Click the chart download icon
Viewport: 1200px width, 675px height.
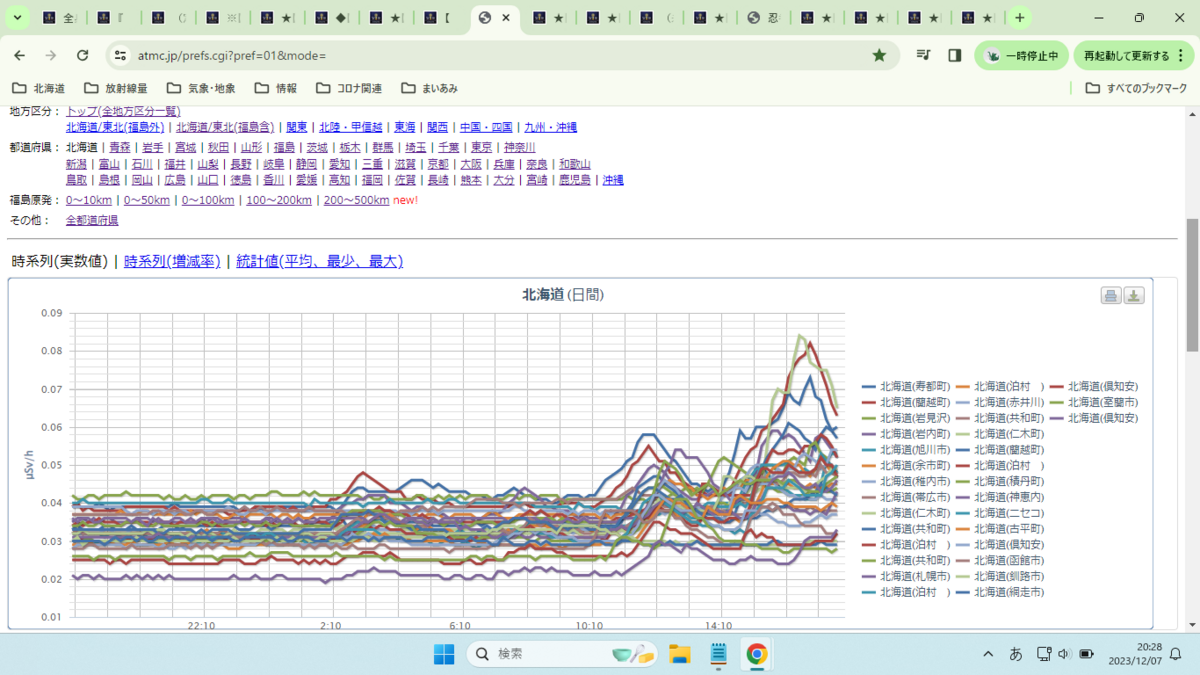click(1134, 295)
